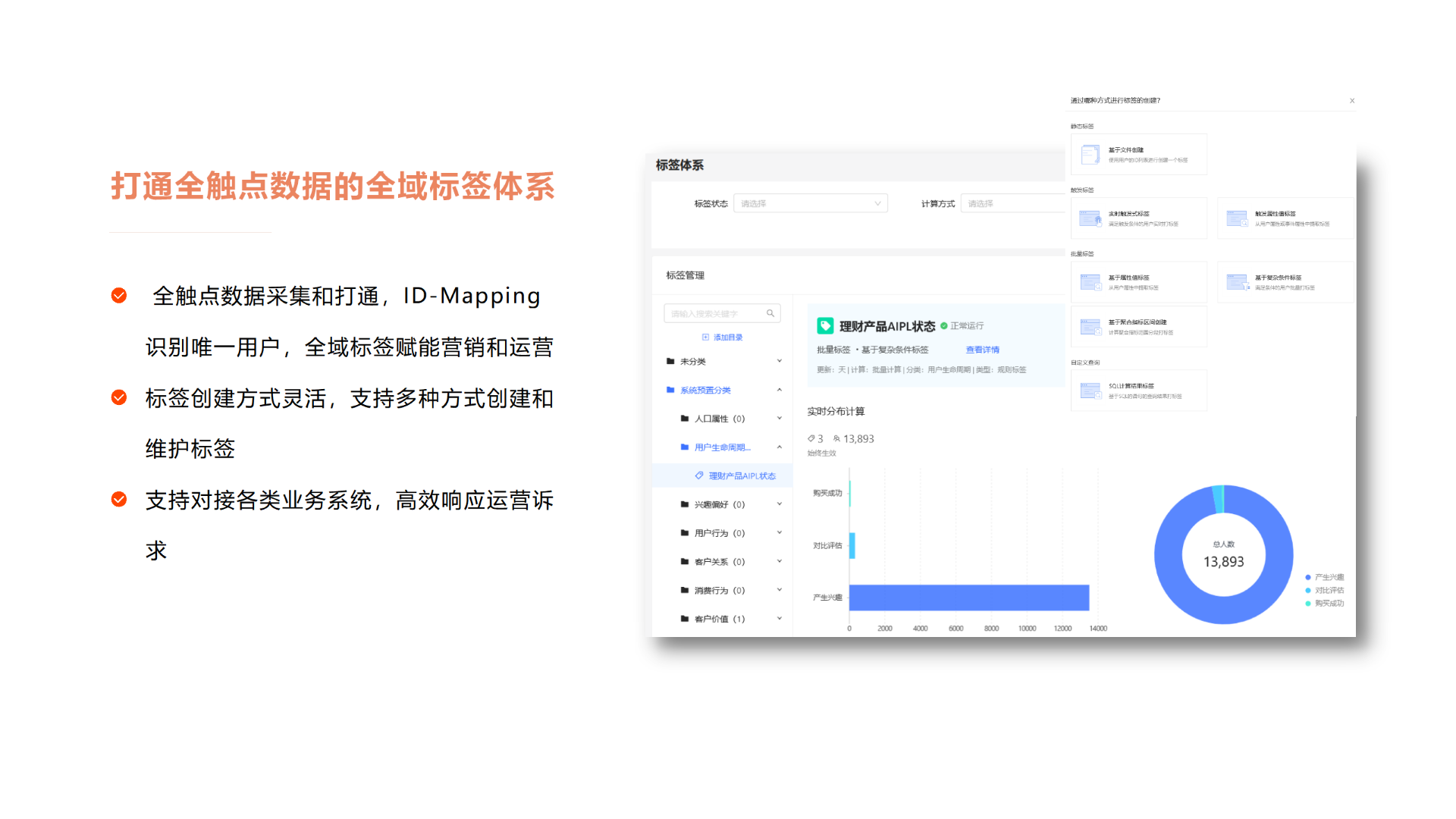
Task: Choose the 基于属性值标签 creation card
Action: pos(1139,282)
